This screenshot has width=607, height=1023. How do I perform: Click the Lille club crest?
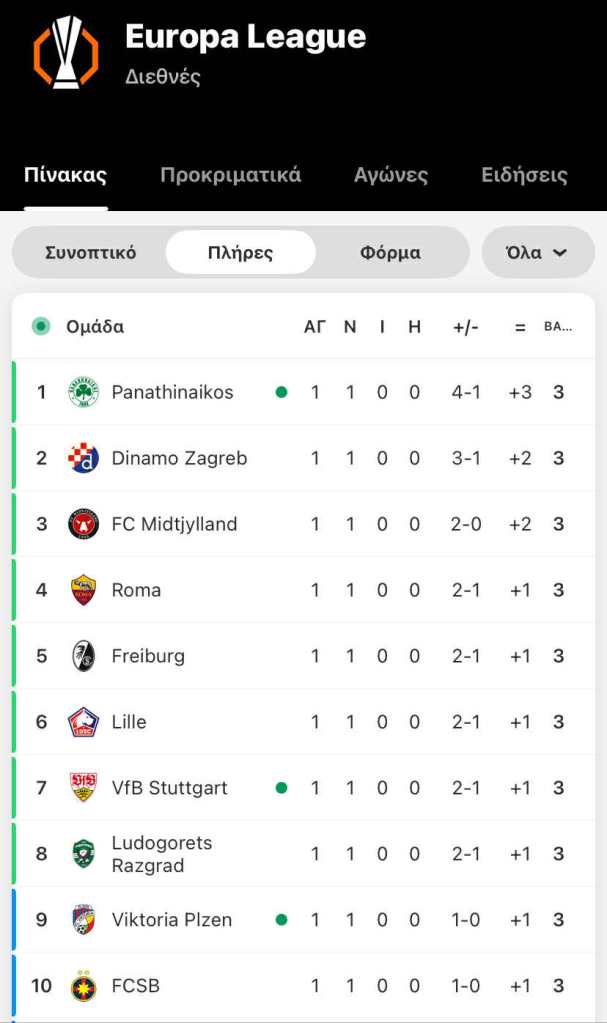(83, 722)
